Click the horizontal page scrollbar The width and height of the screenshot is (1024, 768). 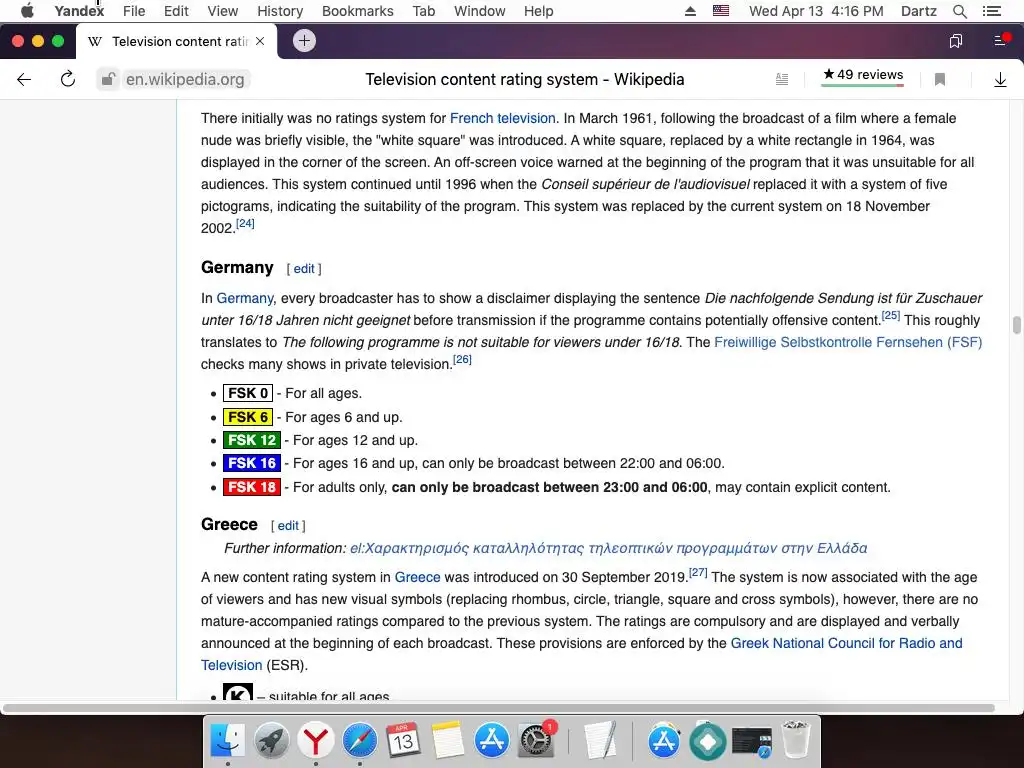click(x=498, y=708)
